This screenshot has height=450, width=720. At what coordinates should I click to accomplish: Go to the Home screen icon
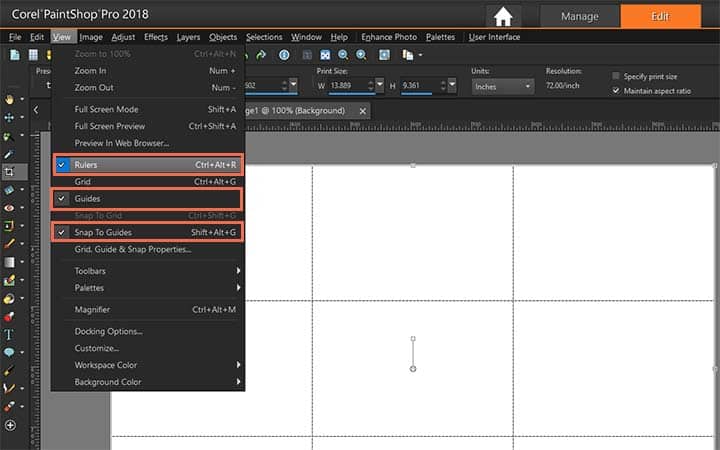pos(503,17)
